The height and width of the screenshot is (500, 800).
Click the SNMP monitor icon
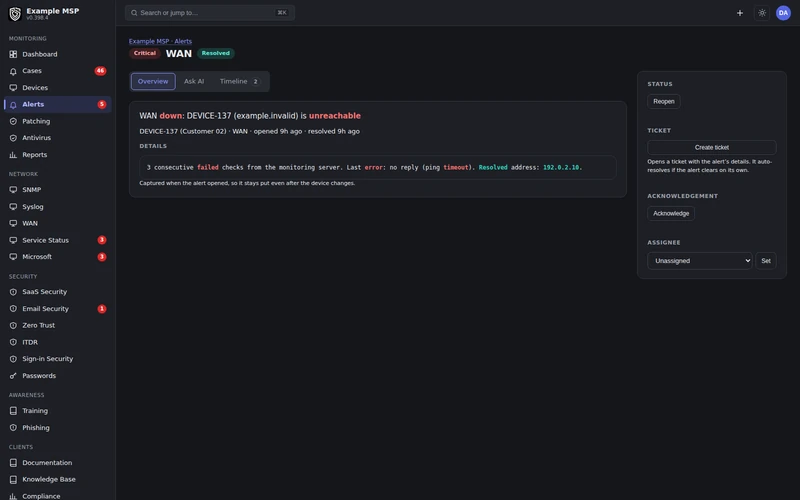13,190
